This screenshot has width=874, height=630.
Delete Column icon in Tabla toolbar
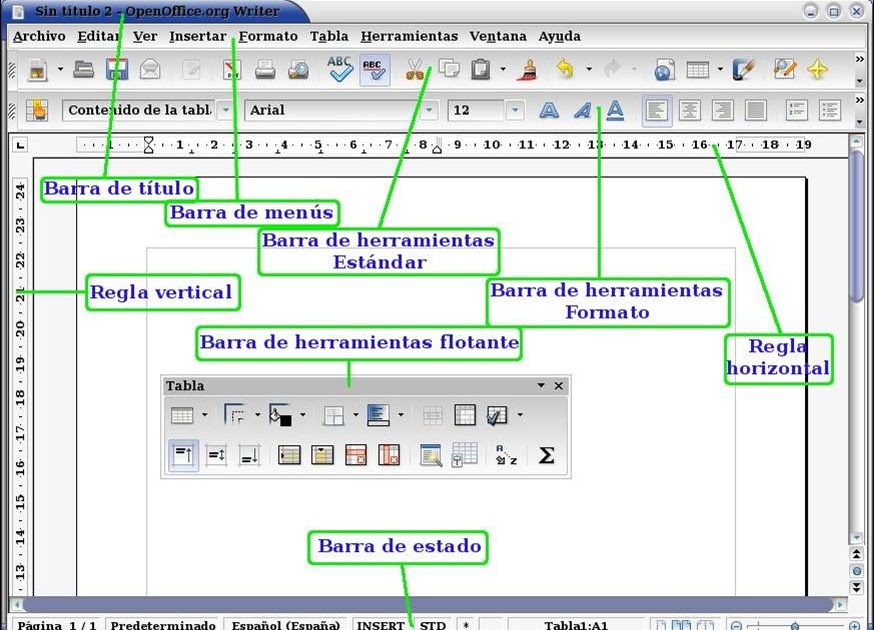pos(389,455)
